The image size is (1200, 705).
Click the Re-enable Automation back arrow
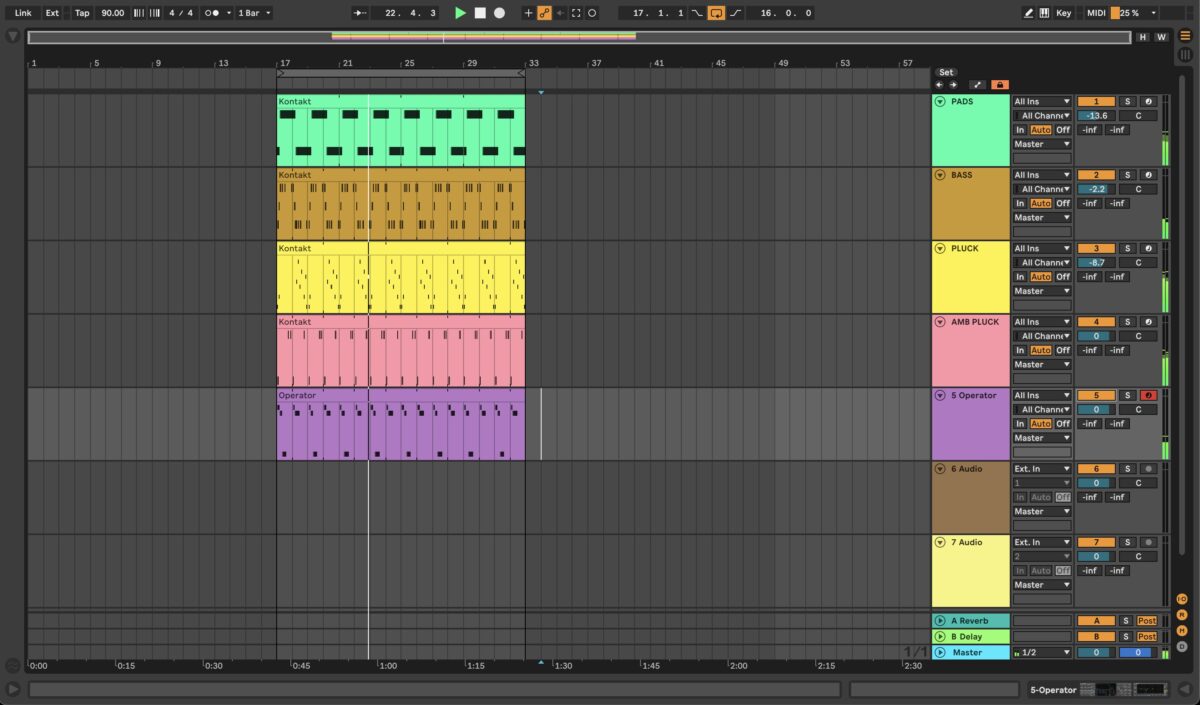pos(560,13)
